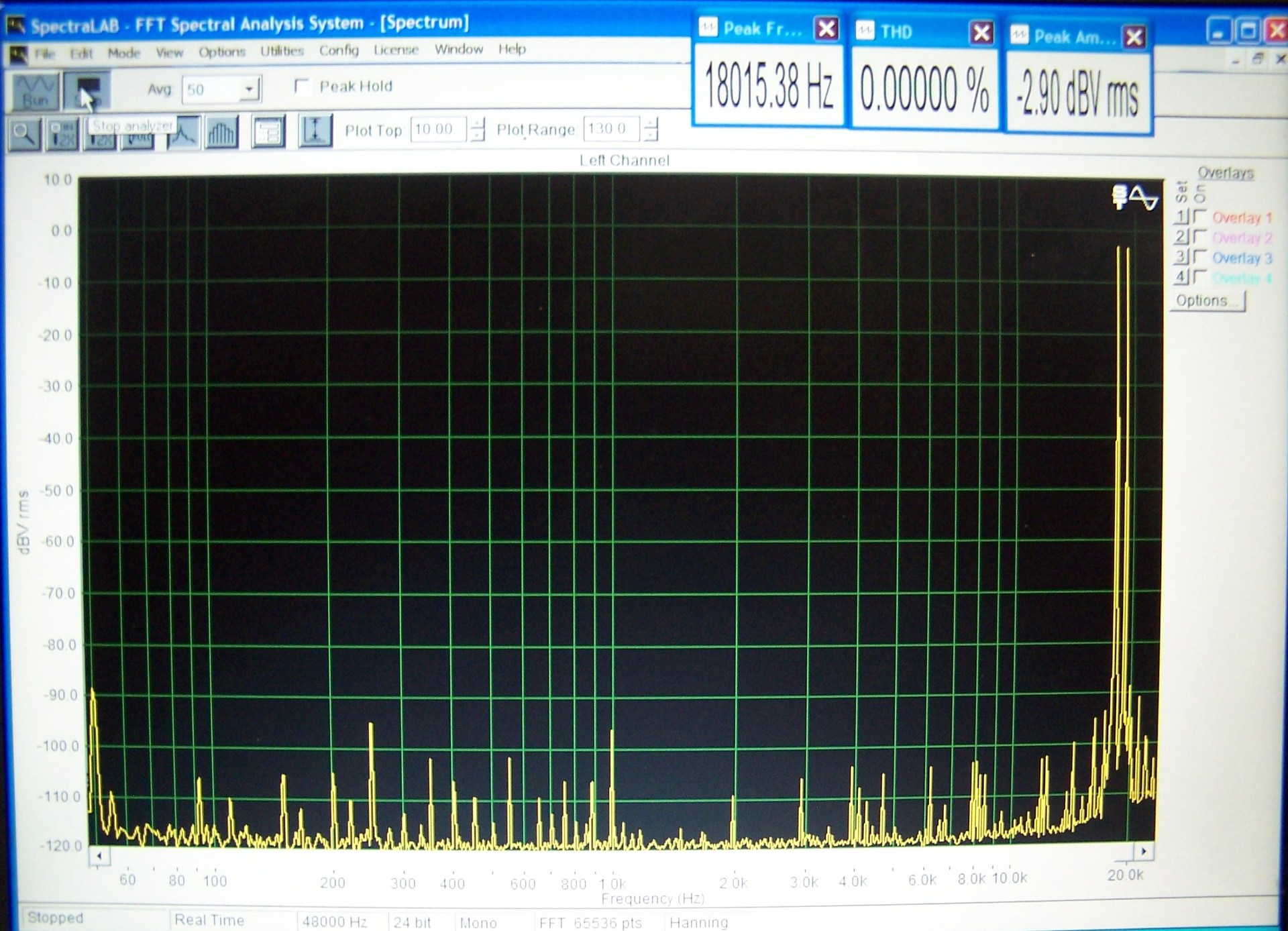The height and width of the screenshot is (931, 1288).
Task: Select the bar graph plot icon
Action: (221, 132)
